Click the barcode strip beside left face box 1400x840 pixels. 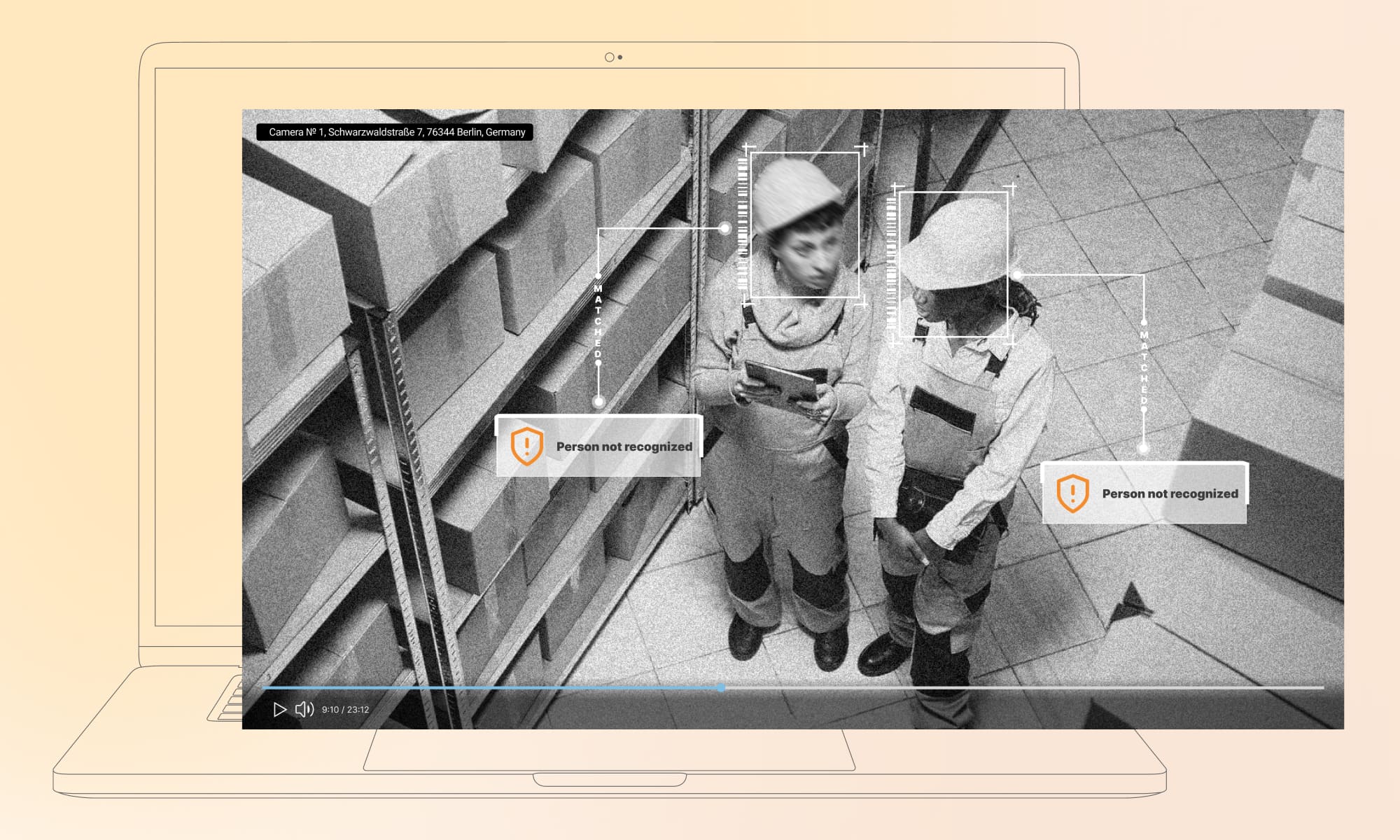point(742,224)
